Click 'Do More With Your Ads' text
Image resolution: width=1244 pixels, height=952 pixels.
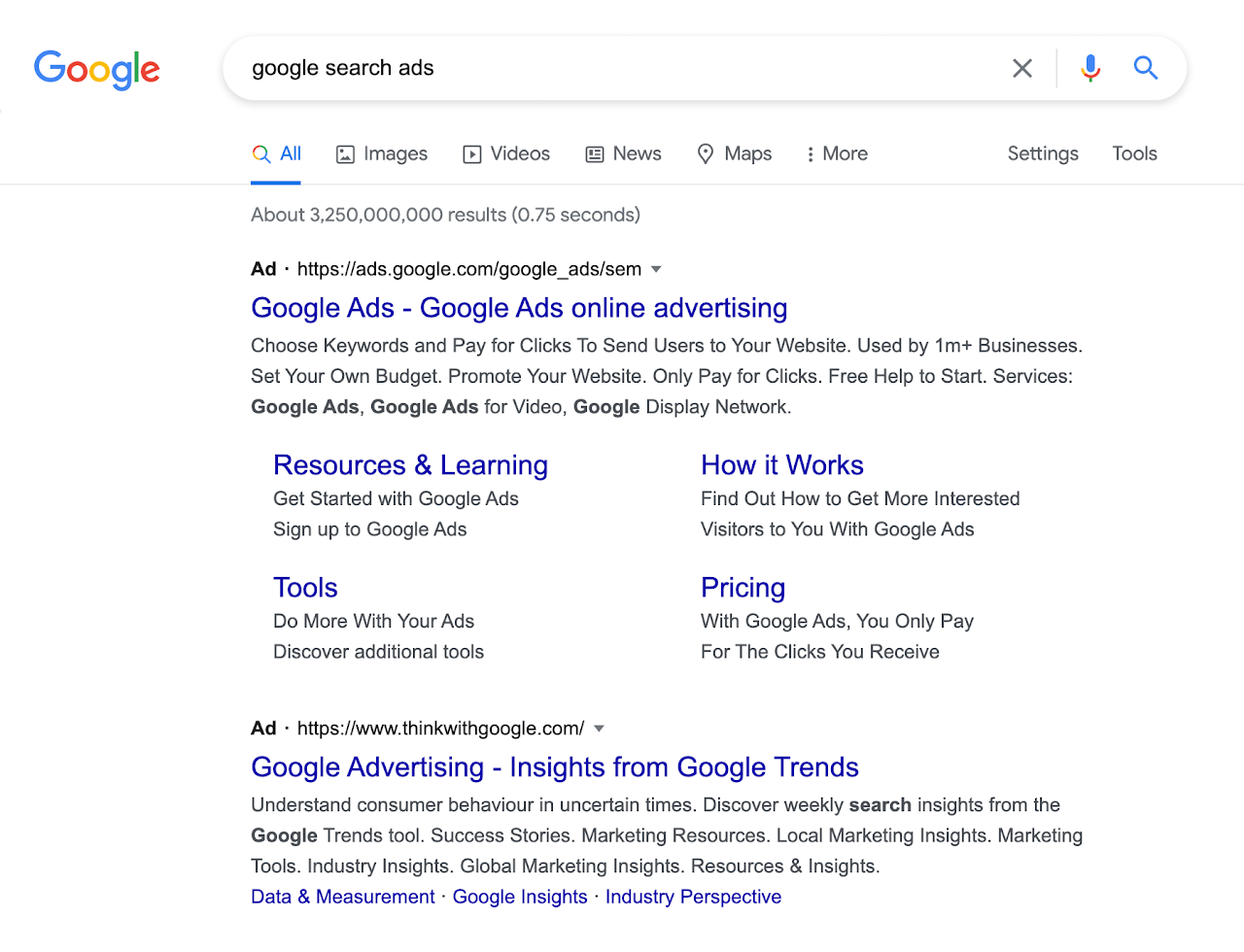373,621
